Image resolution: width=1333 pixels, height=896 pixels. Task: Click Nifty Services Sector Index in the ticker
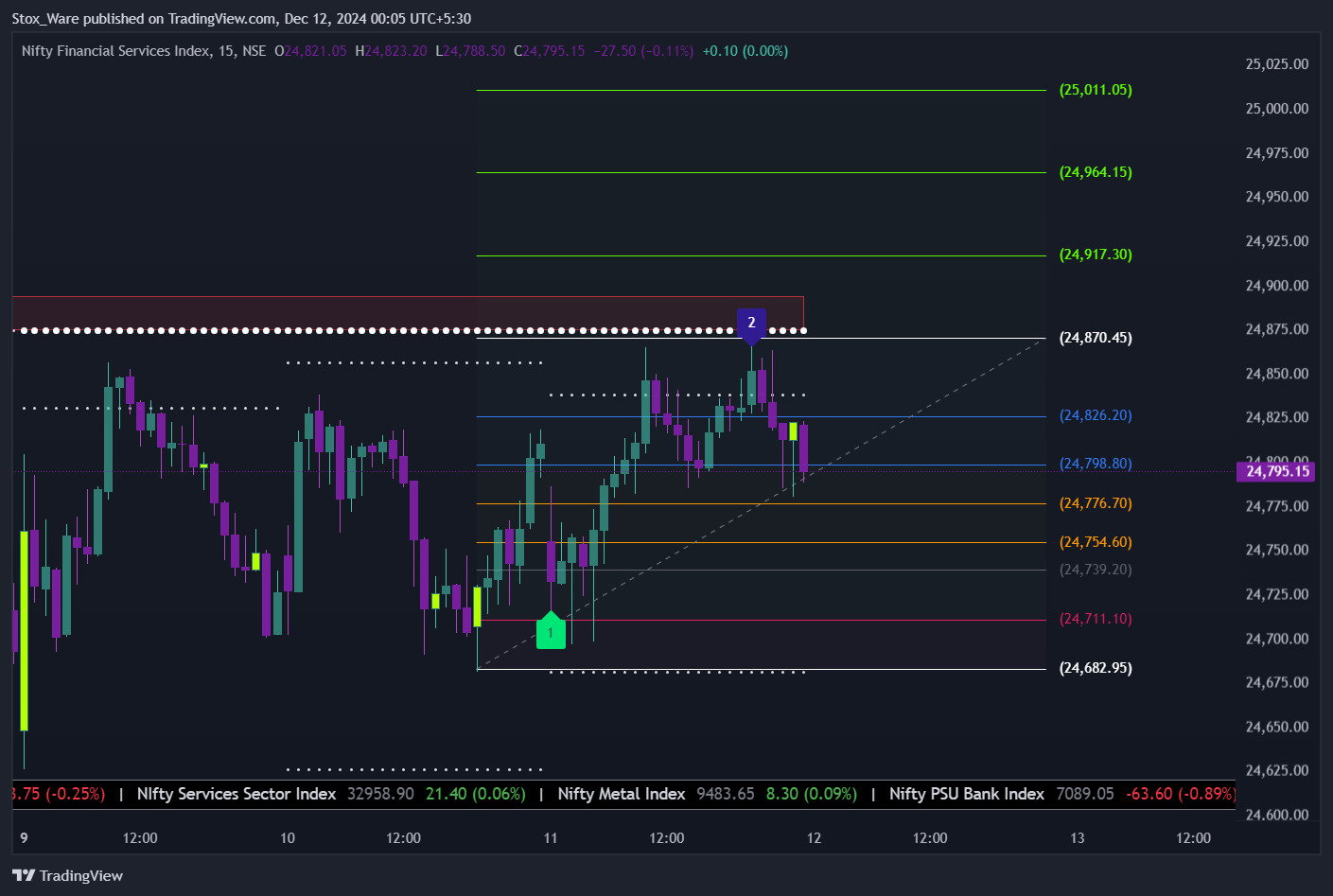[237, 794]
